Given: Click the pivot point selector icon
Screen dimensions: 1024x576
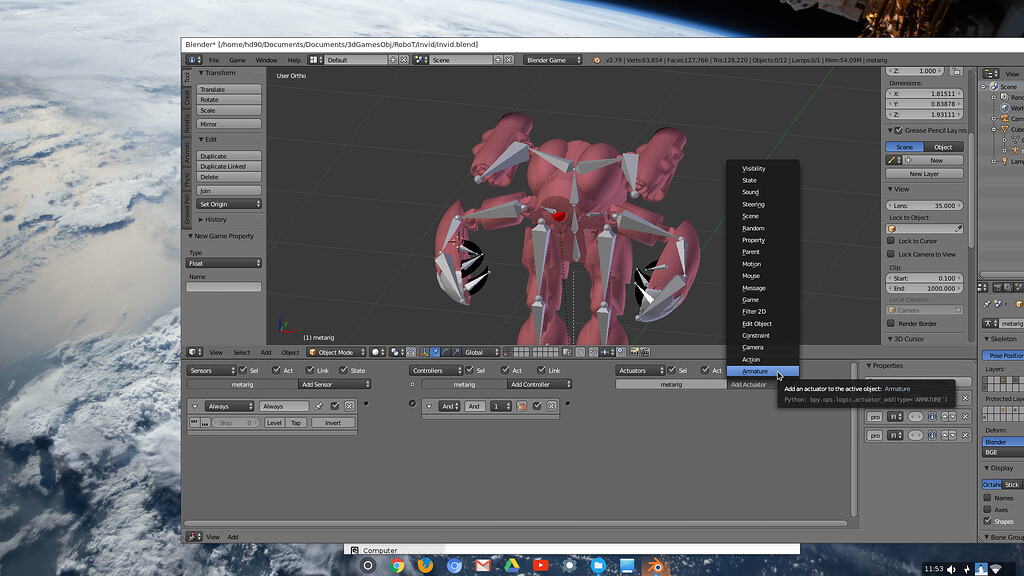Looking at the screenshot, I should click(x=396, y=352).
